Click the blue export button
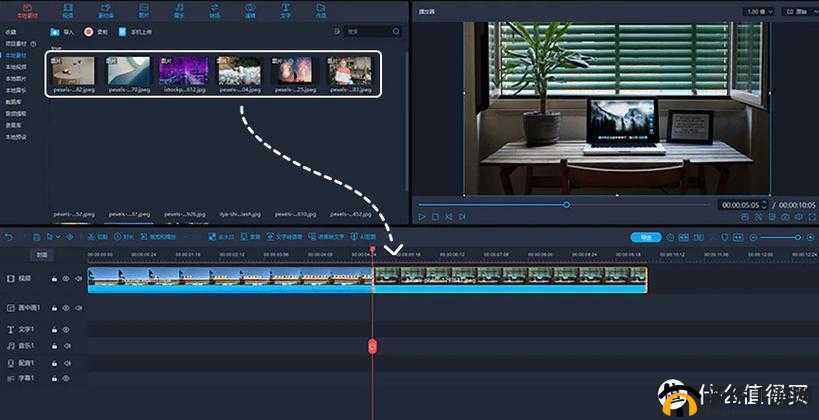This screenshot has width=819, height=420. (645, 237)
